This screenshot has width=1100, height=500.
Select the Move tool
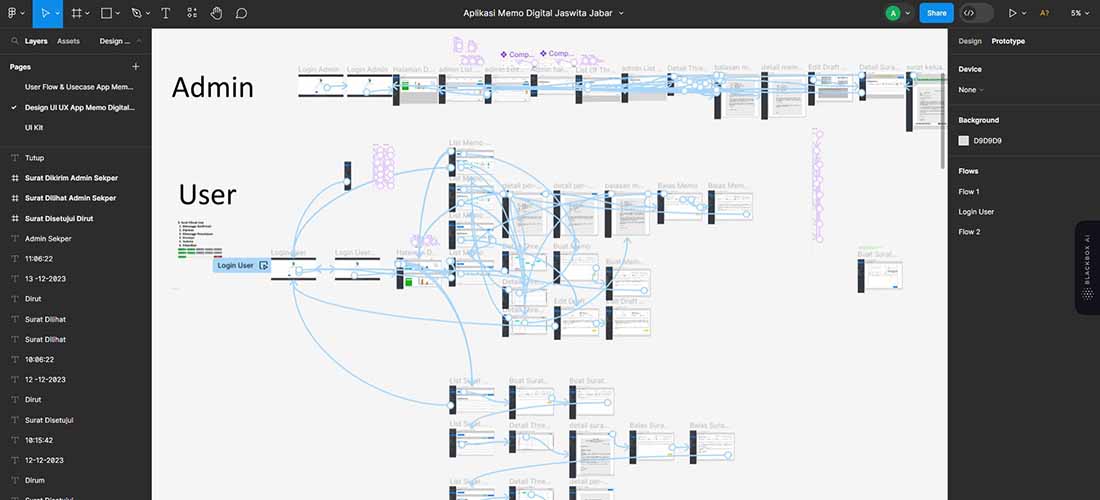pyautogui.click(x=46, y=13)
